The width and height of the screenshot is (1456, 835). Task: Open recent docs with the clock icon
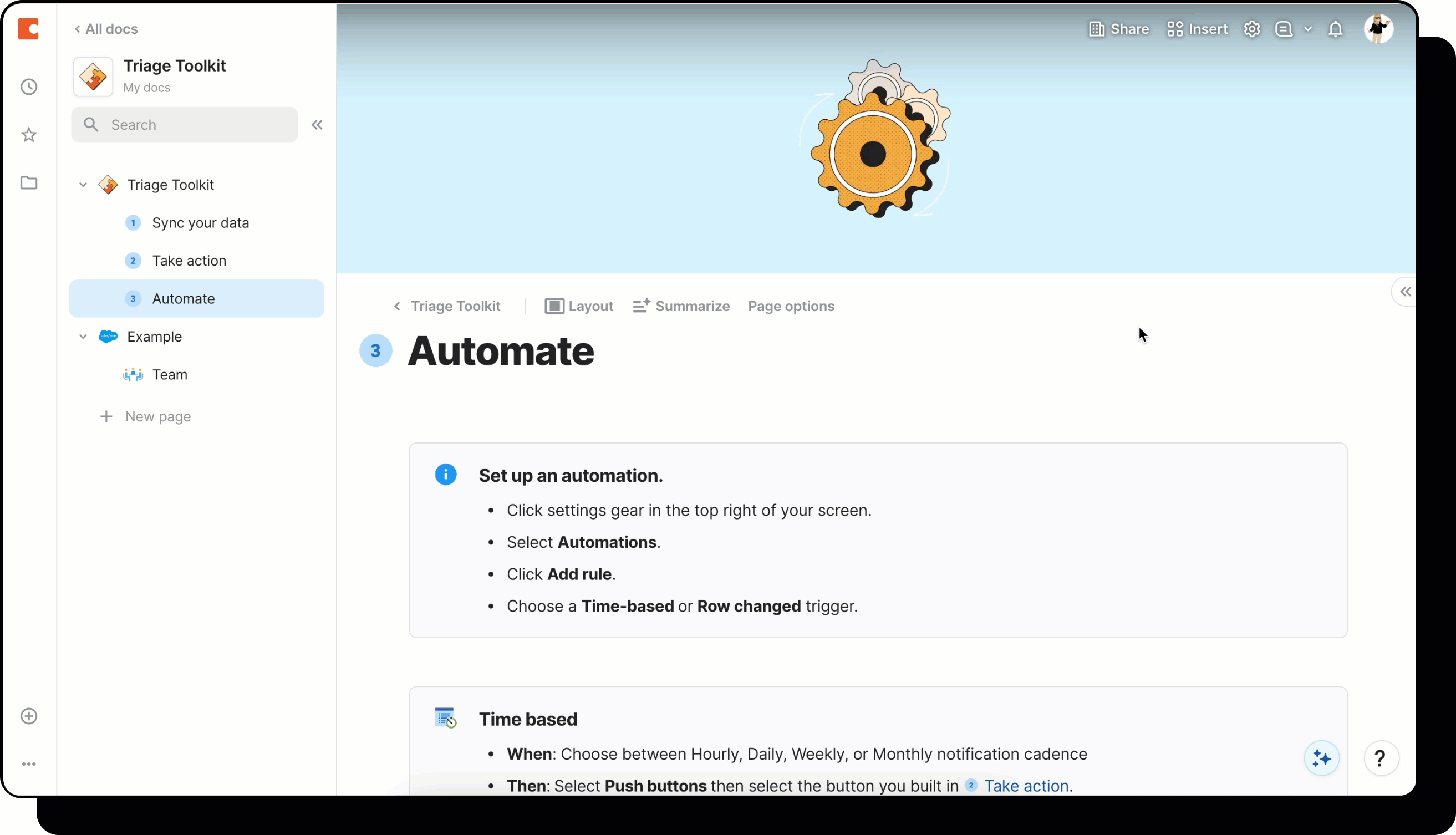[29, 86]
